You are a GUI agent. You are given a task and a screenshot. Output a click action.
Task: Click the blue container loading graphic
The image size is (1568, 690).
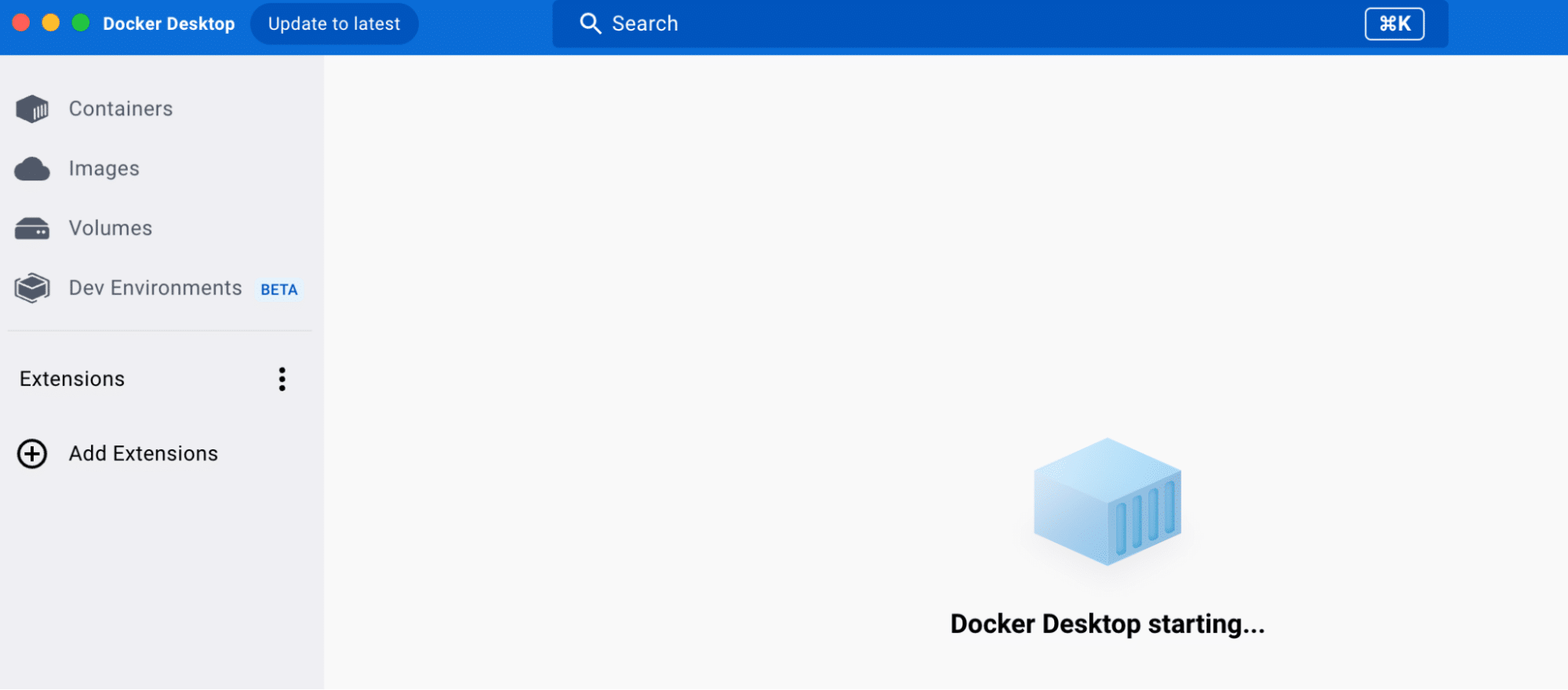(1108, 502)
